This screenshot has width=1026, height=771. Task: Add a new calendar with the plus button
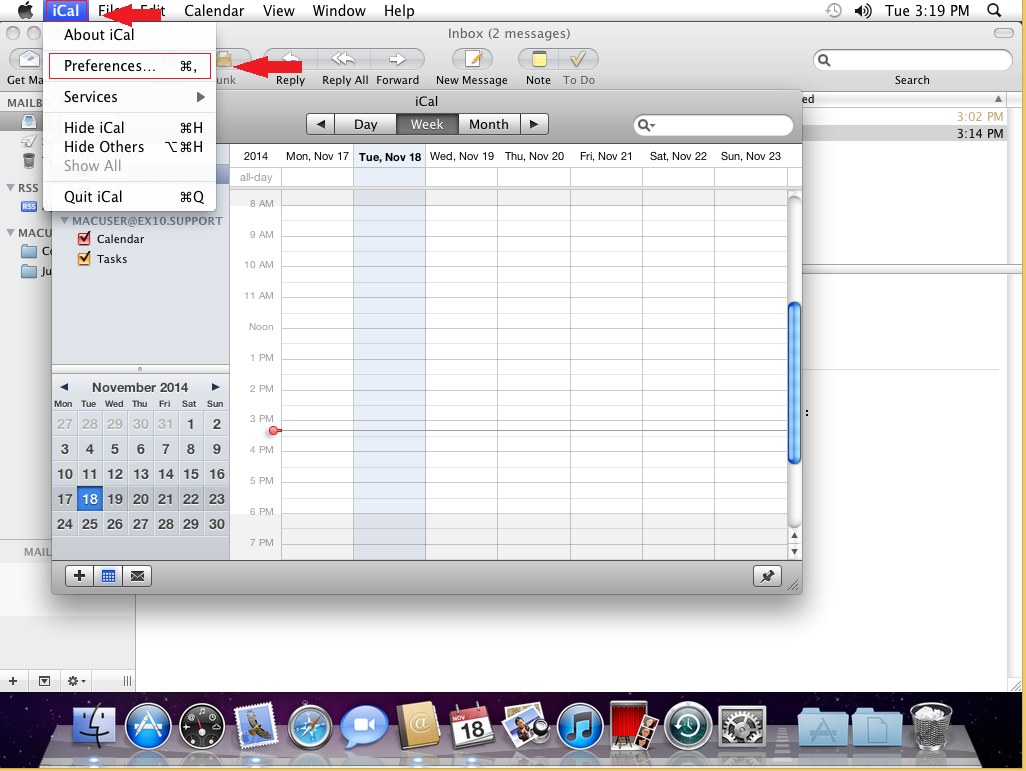[79, 575]
